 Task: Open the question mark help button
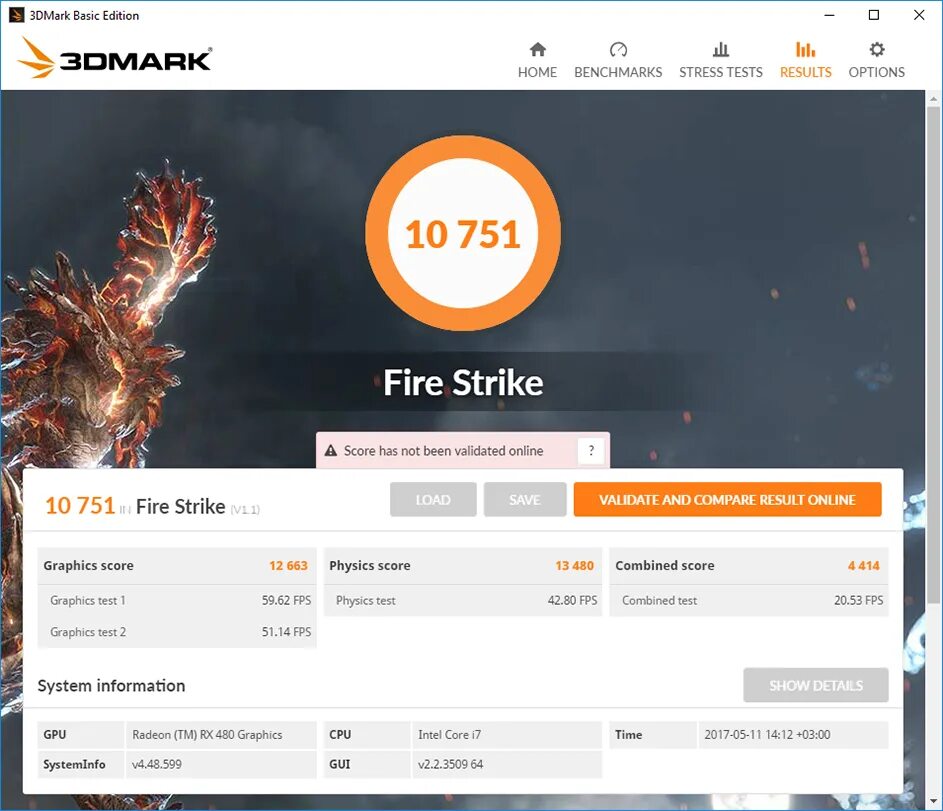pos(591,450)
